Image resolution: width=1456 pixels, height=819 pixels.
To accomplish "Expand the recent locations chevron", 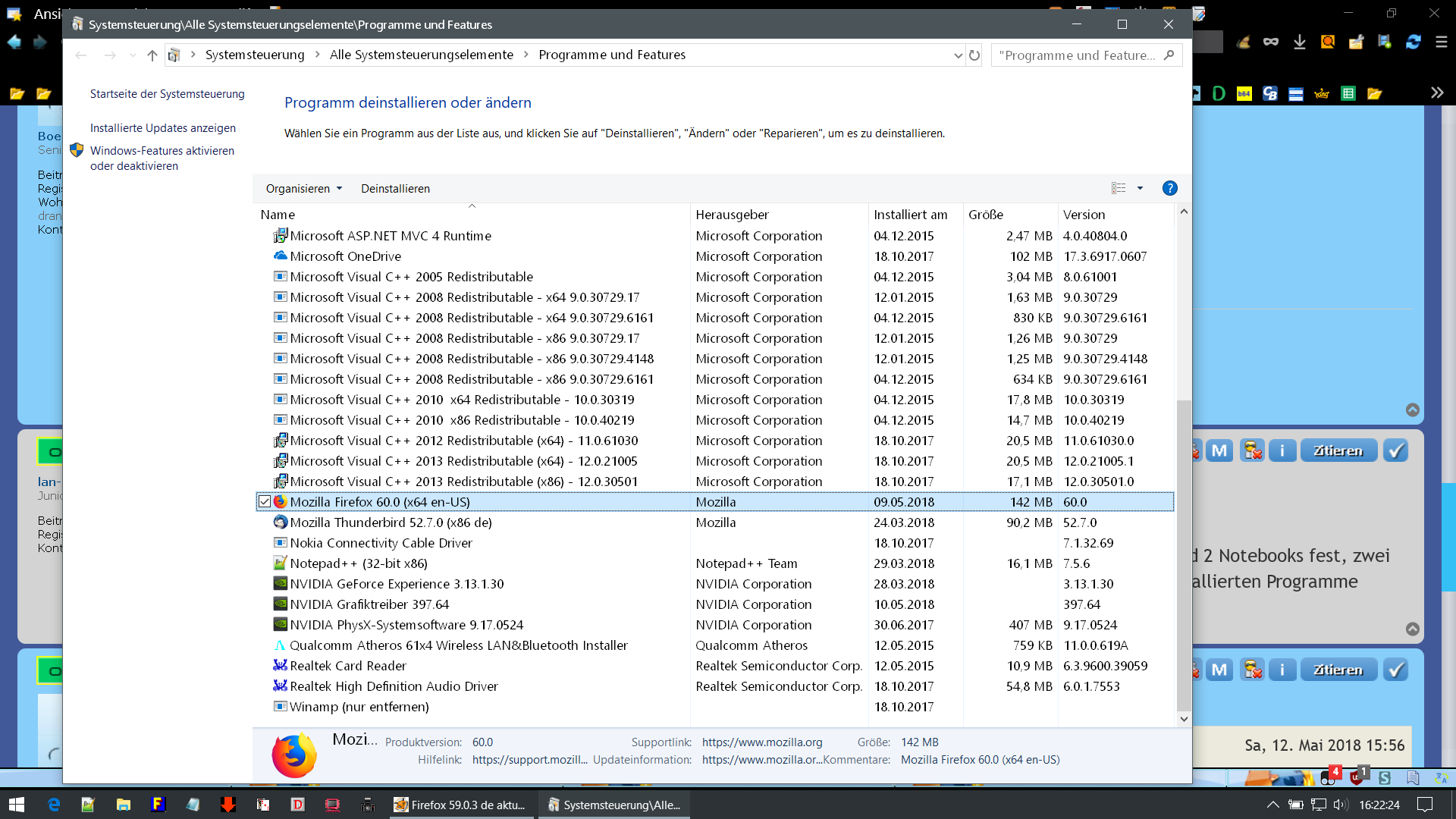I will click(133, 55).
